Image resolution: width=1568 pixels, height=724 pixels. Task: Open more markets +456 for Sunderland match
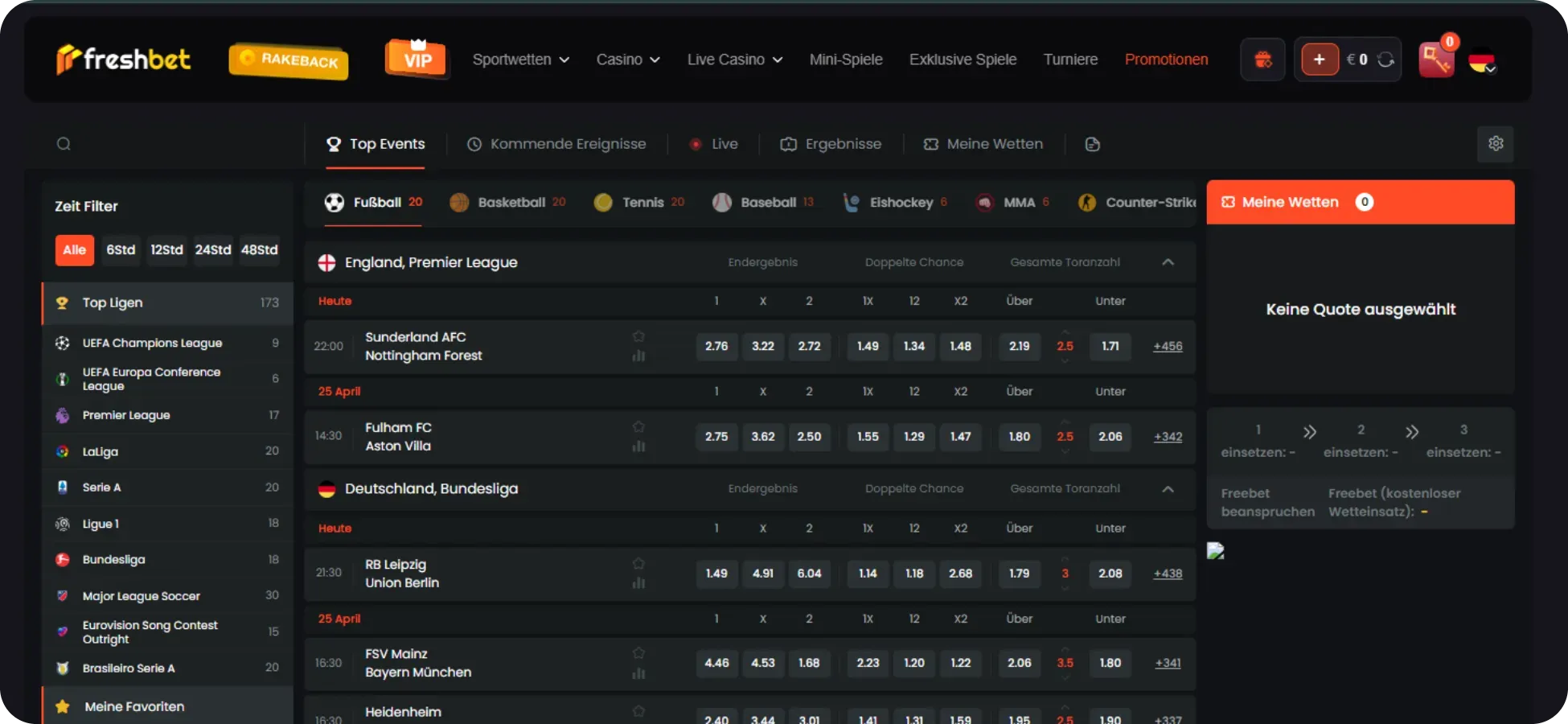tap(1168, 346)
